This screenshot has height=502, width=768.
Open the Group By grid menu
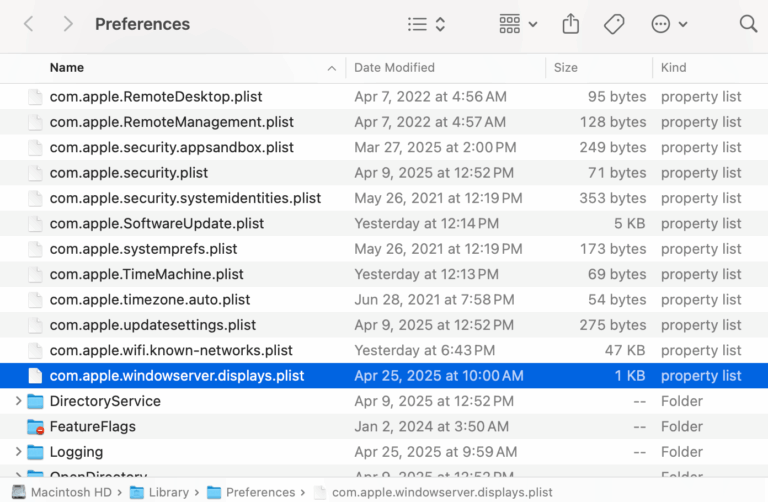pyautogui.click(x=518, y=24)
